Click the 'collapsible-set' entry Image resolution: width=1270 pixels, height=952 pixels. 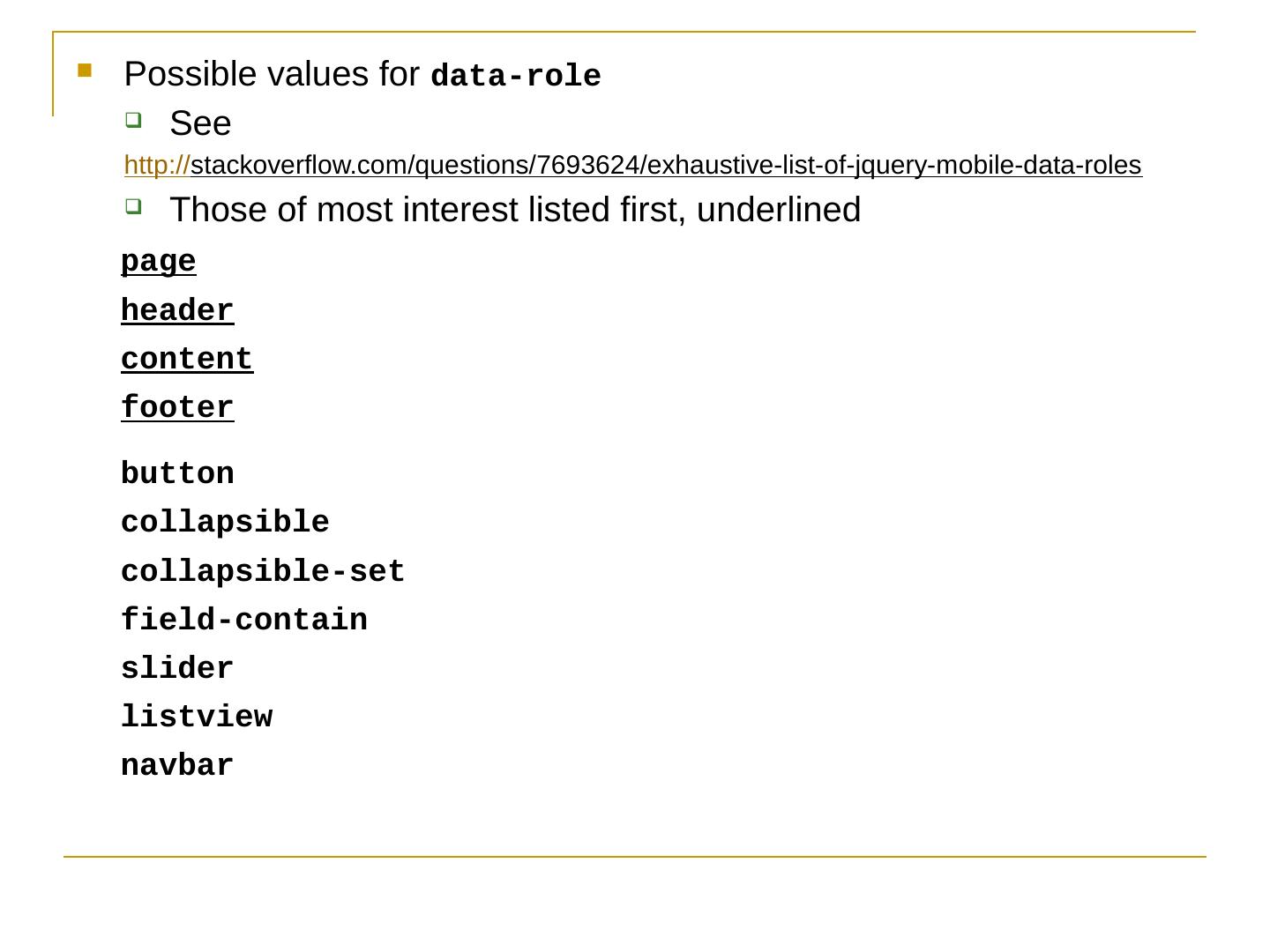click(x=263, y=572)
